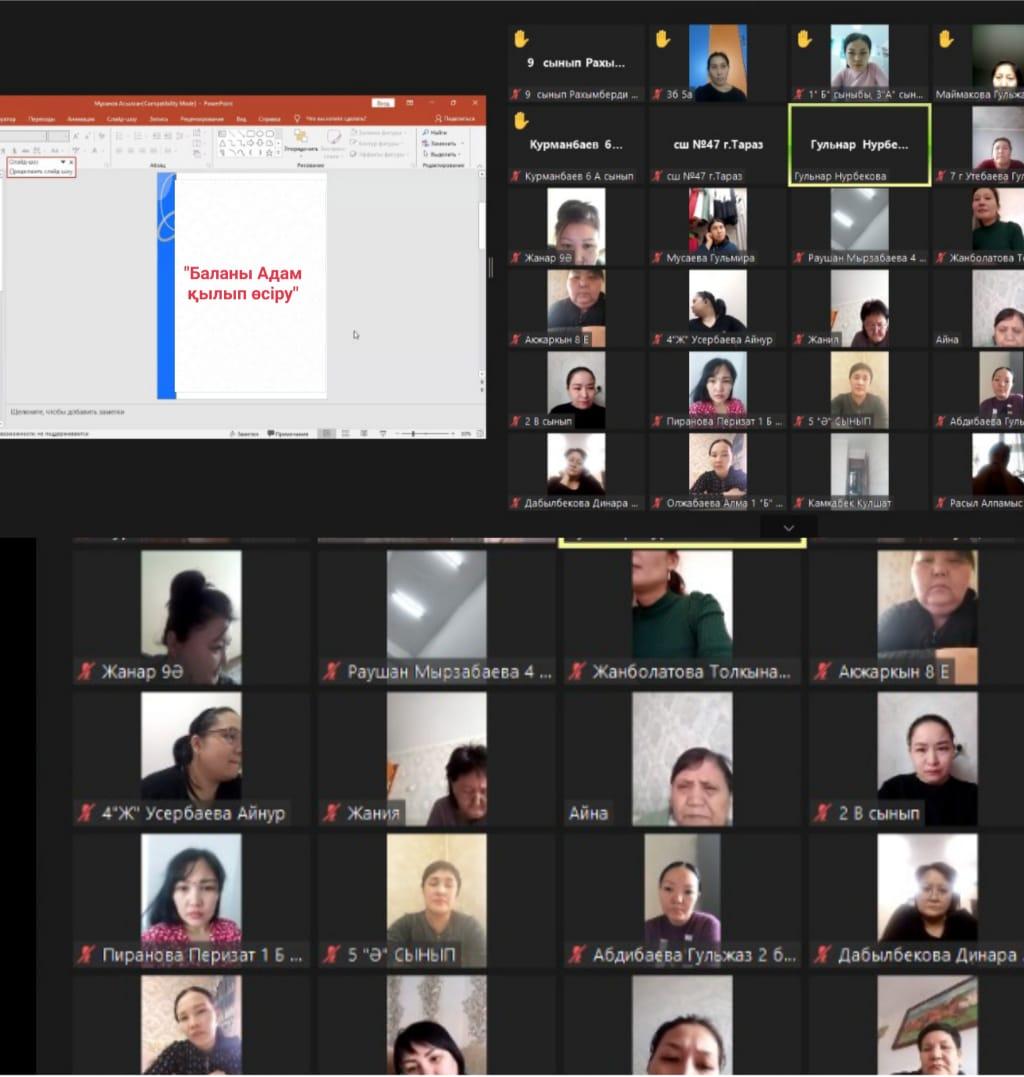The image size is (1024, 1077).
Task: Click the Упорядочить arrange icon
Action: pos(300,136)
